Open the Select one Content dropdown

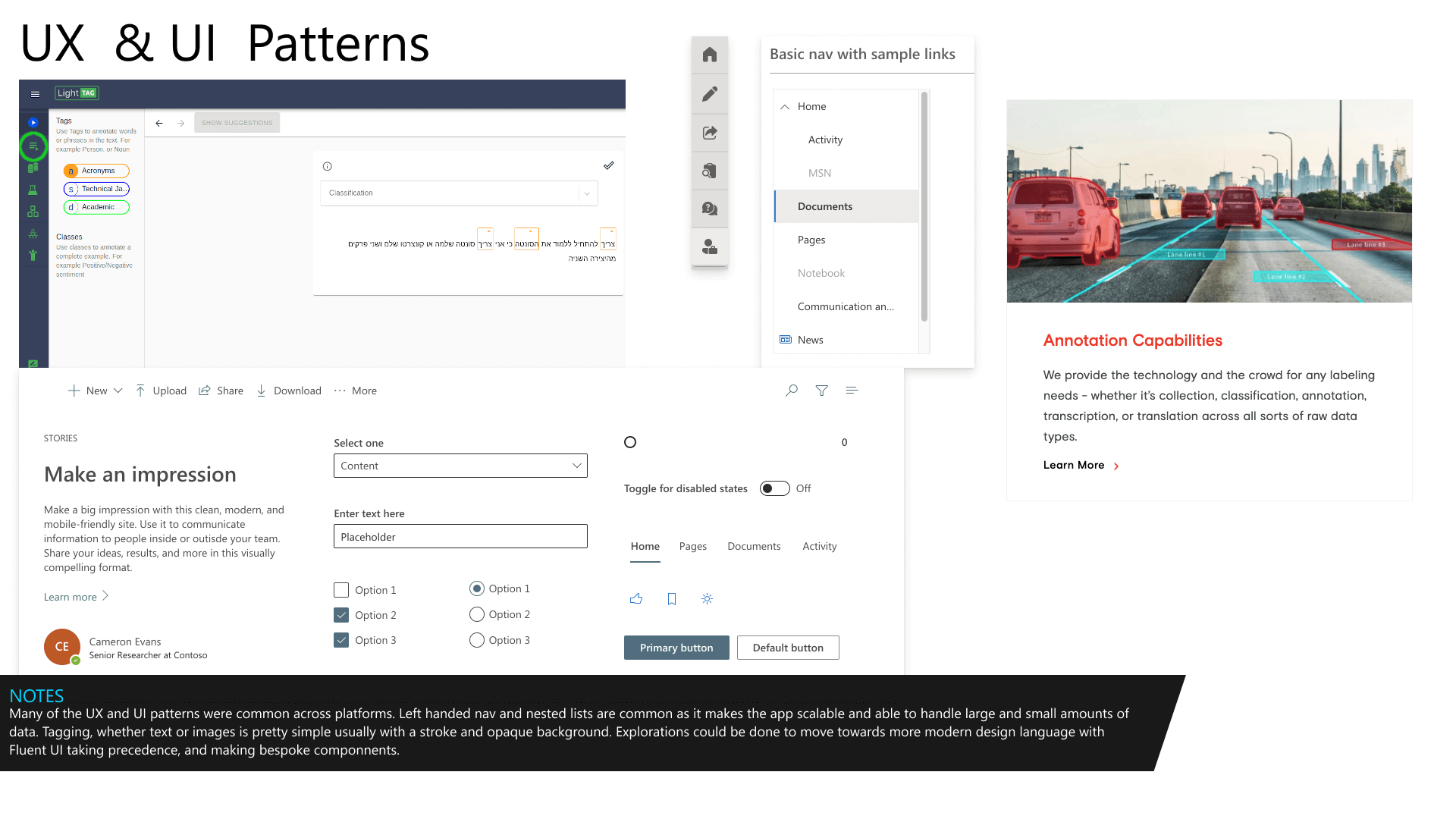tap(460, 466)
